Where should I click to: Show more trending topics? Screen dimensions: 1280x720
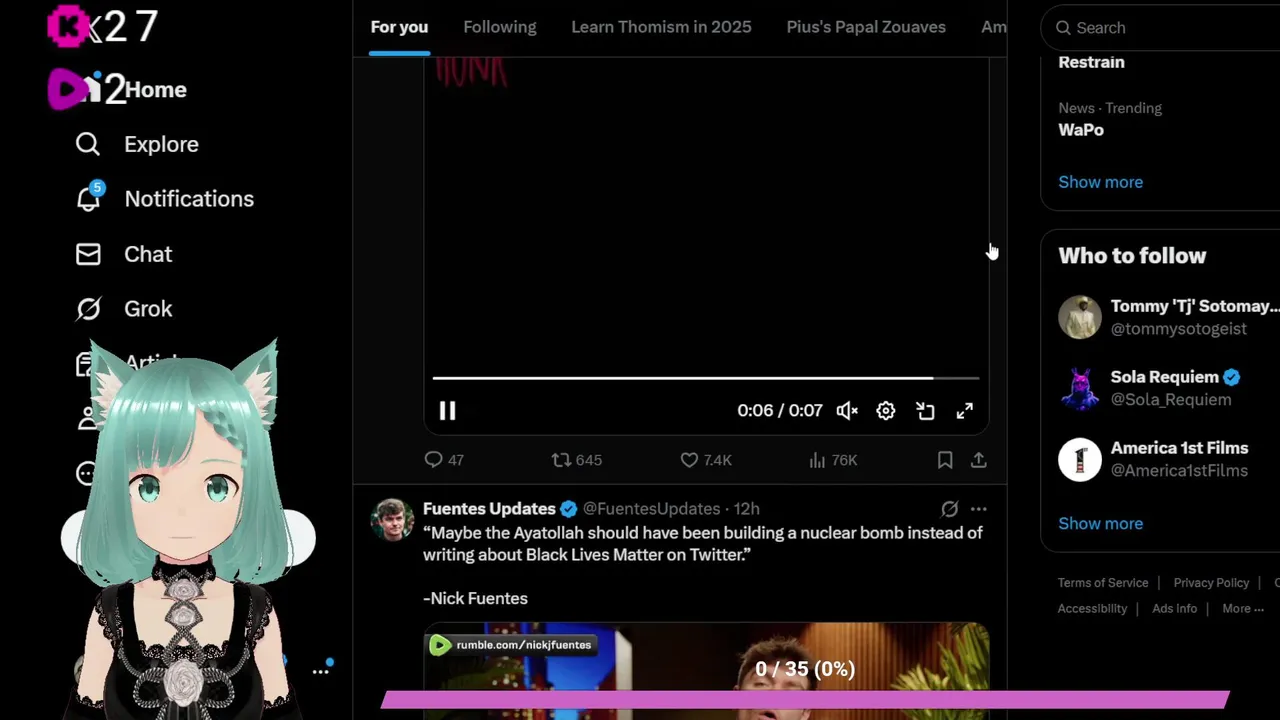1100,182
